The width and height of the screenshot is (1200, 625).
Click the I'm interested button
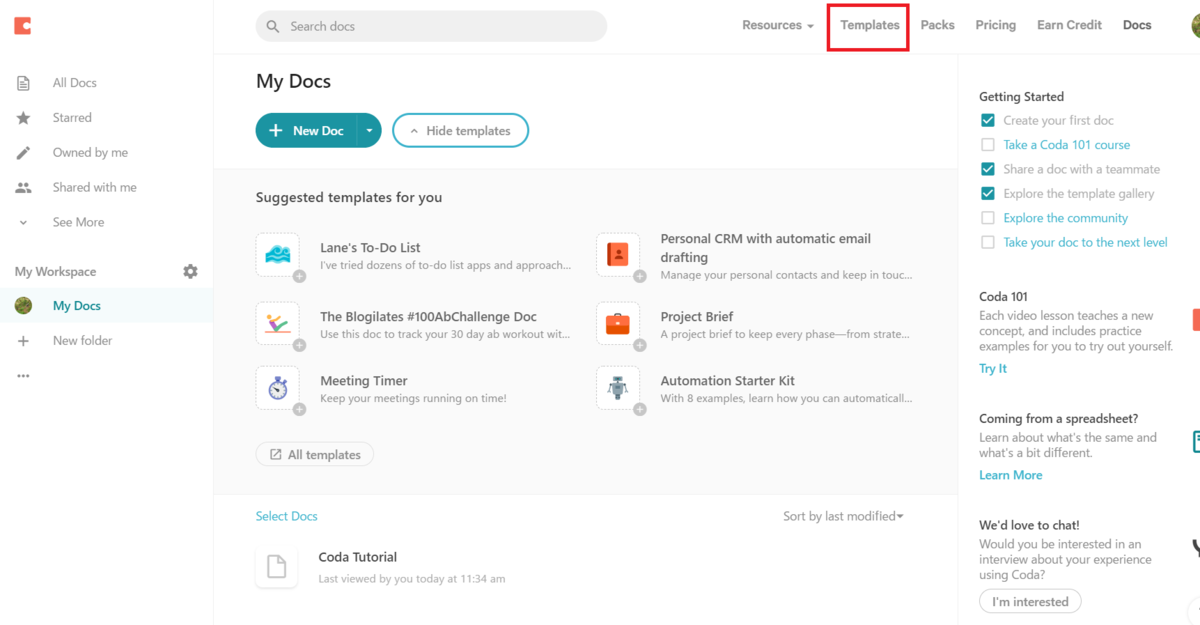pyautogui.click(x=1030, y=602)
